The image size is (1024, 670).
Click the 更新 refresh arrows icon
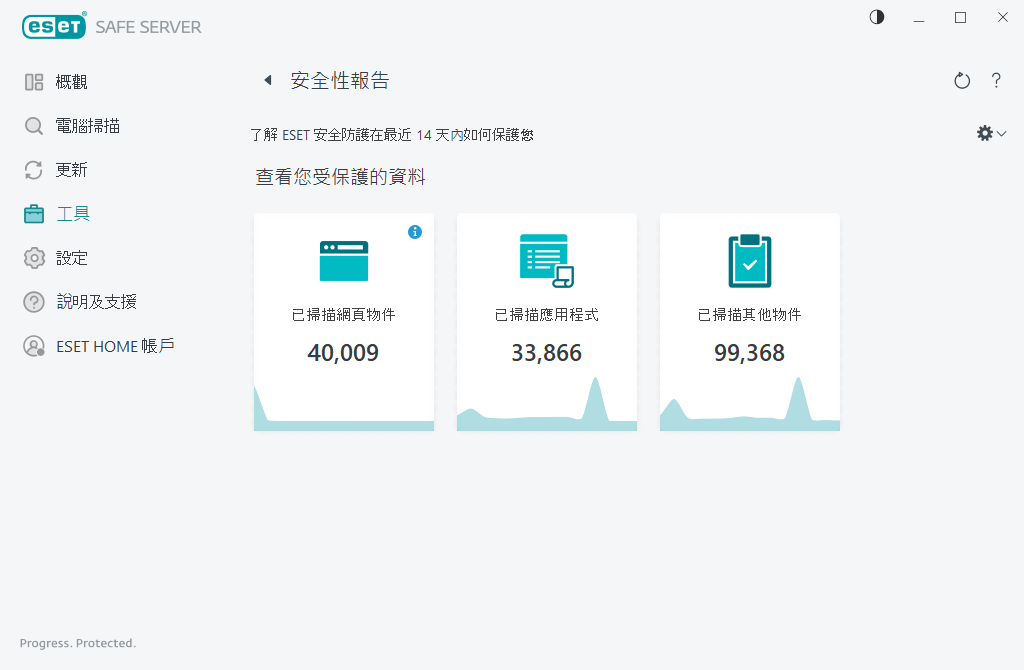pyautogui.click(x=34, y=170)
